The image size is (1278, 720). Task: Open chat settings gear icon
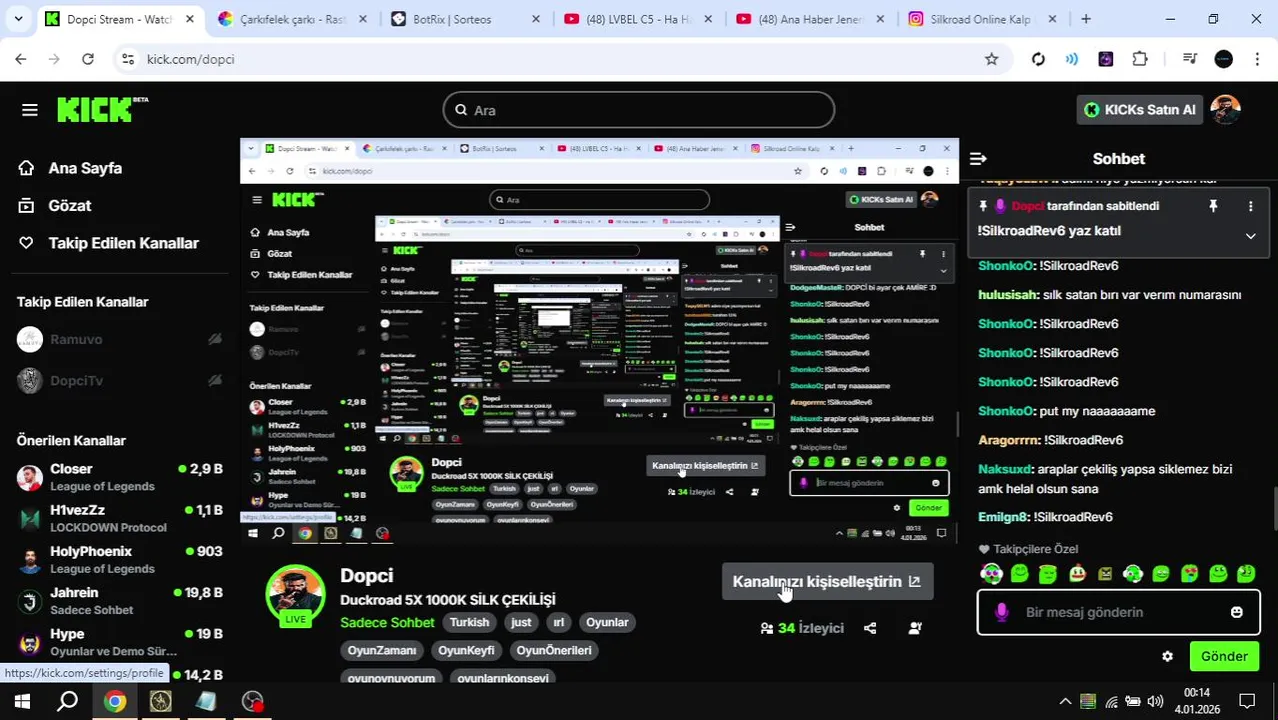1167,656
